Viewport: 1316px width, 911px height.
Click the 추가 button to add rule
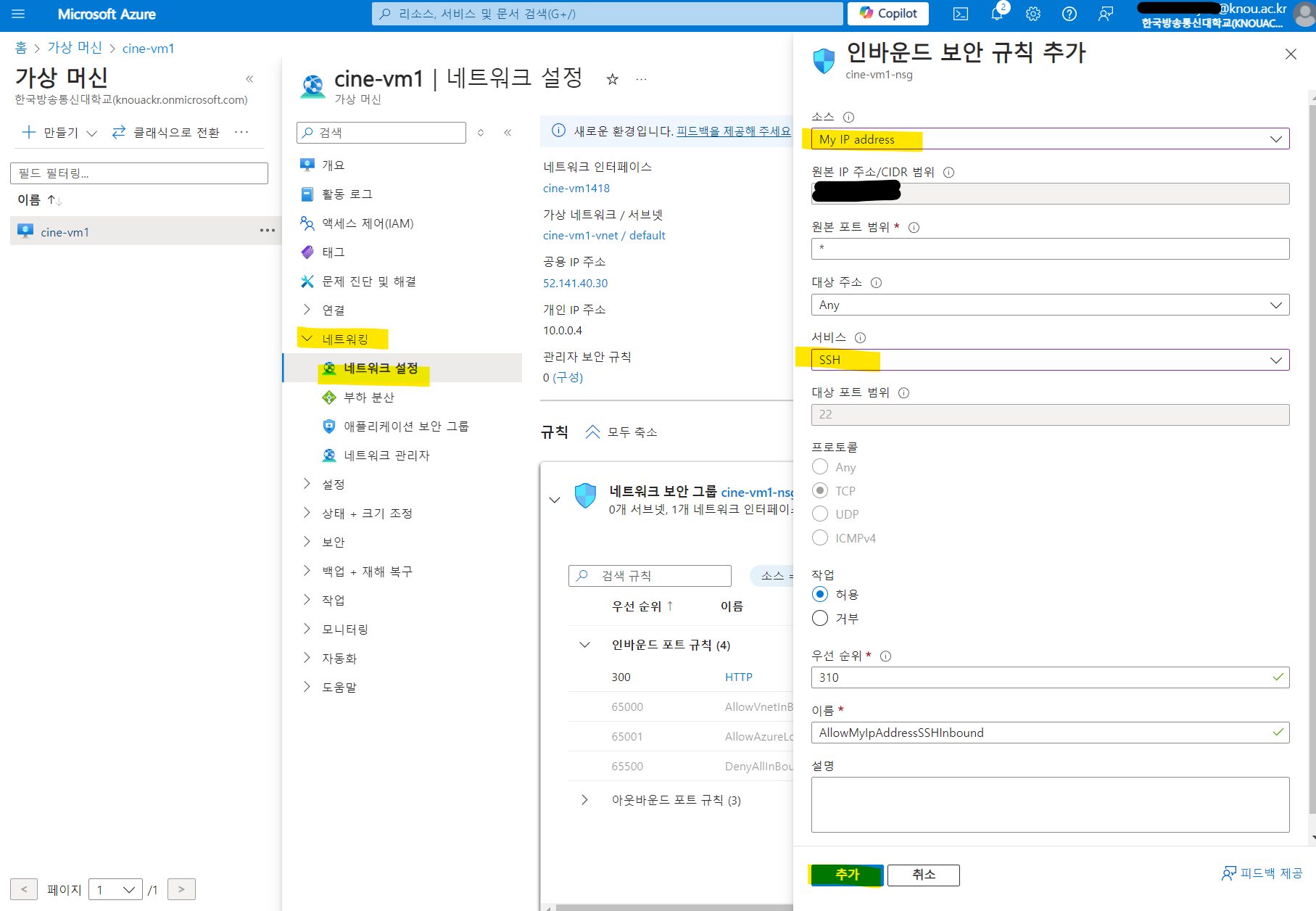coord(847,875)
